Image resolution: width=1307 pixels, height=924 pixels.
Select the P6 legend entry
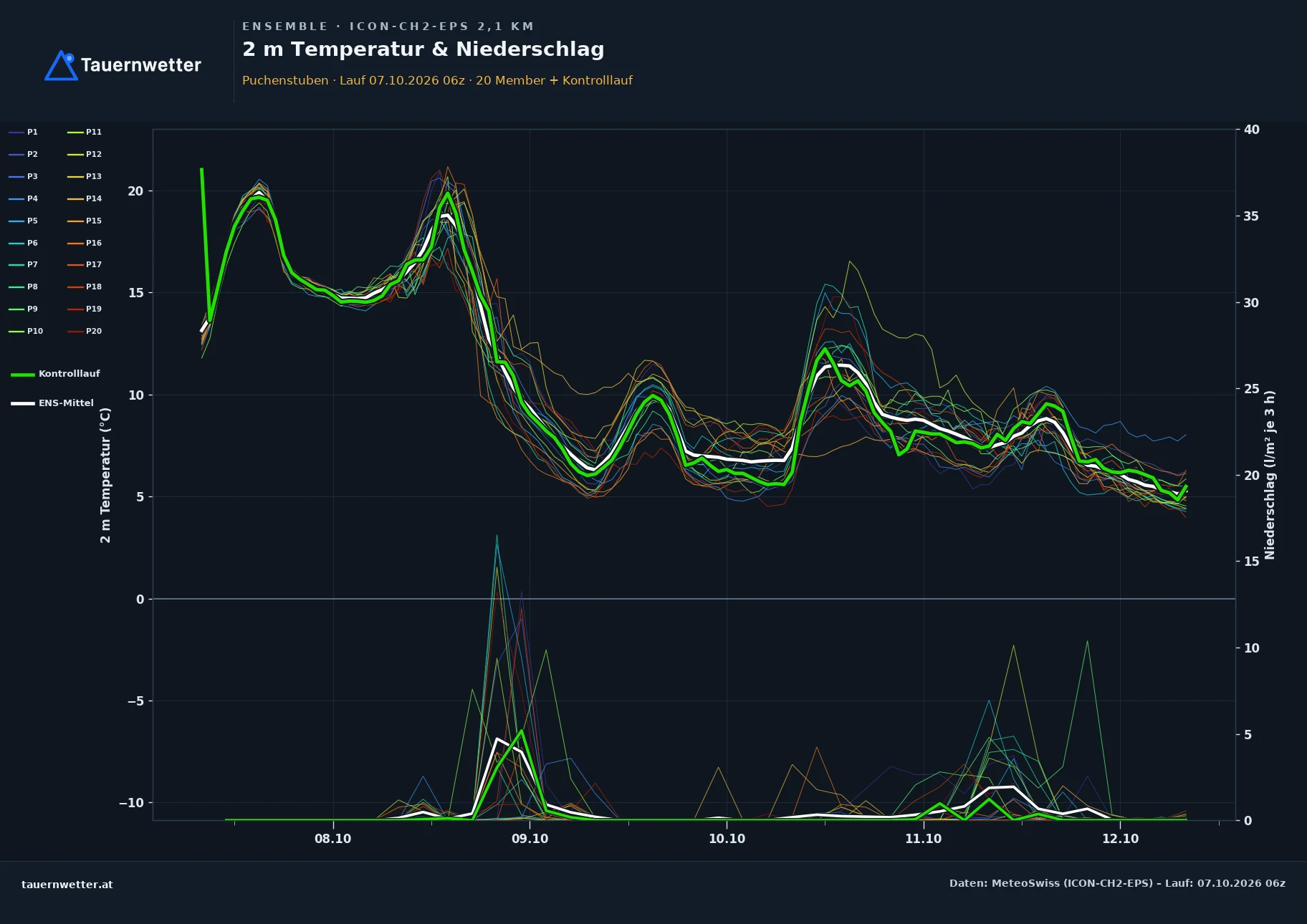24,243
